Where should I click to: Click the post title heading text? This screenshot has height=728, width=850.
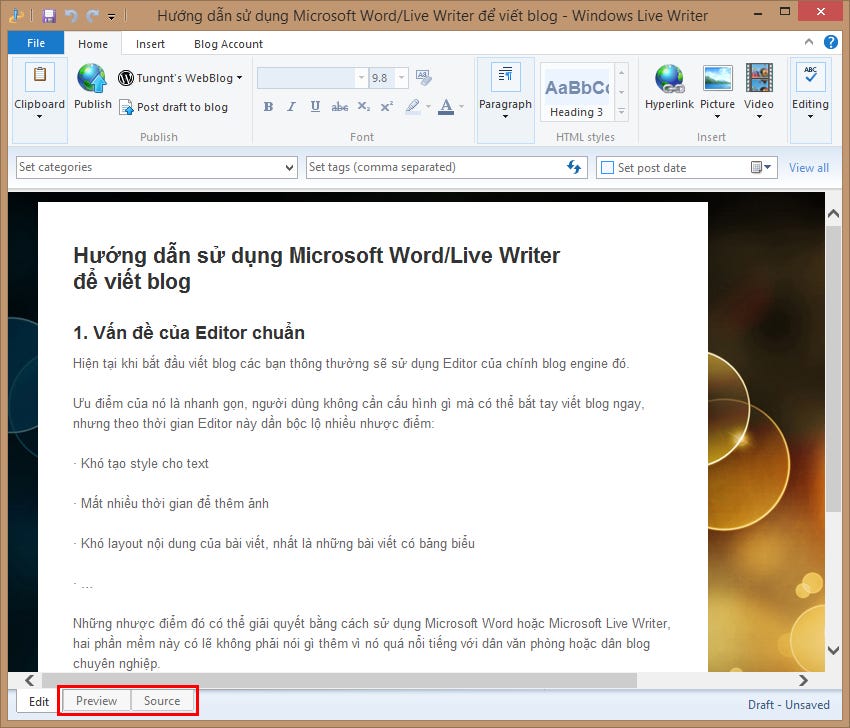(316, 268)
